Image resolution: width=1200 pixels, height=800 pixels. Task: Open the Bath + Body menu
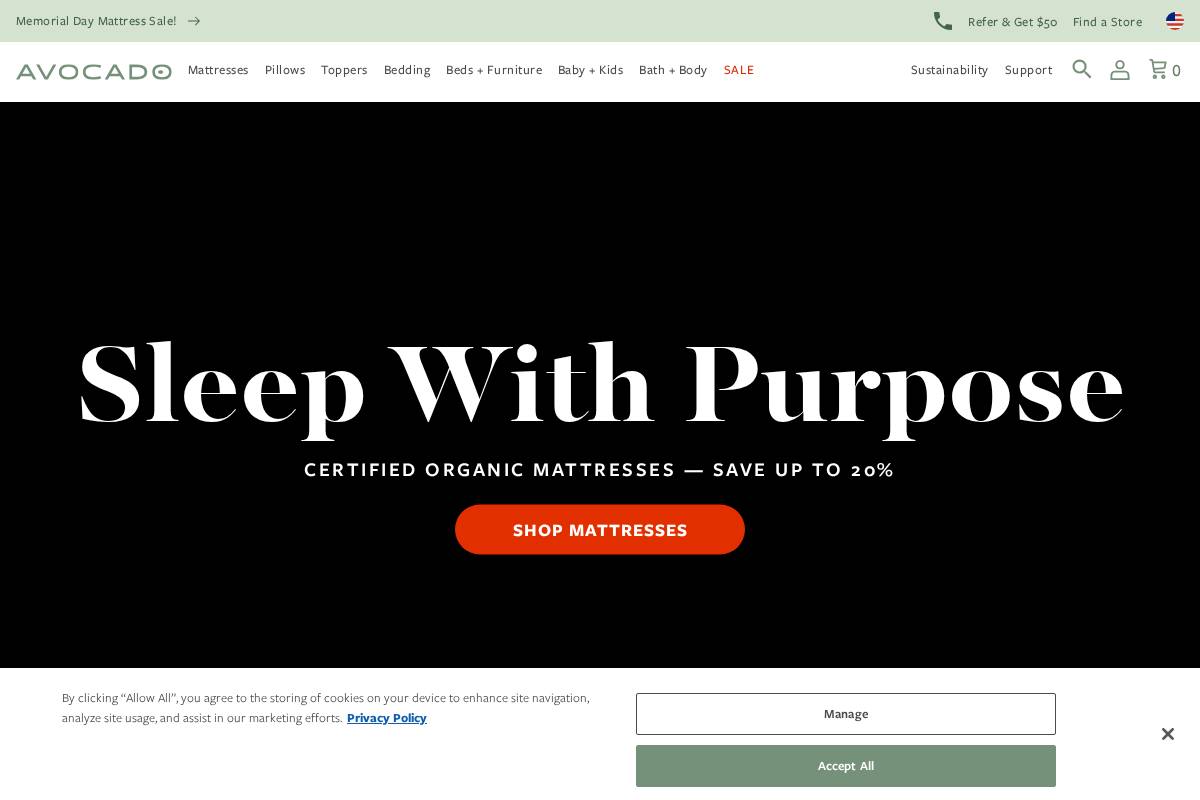pos(673,70)
